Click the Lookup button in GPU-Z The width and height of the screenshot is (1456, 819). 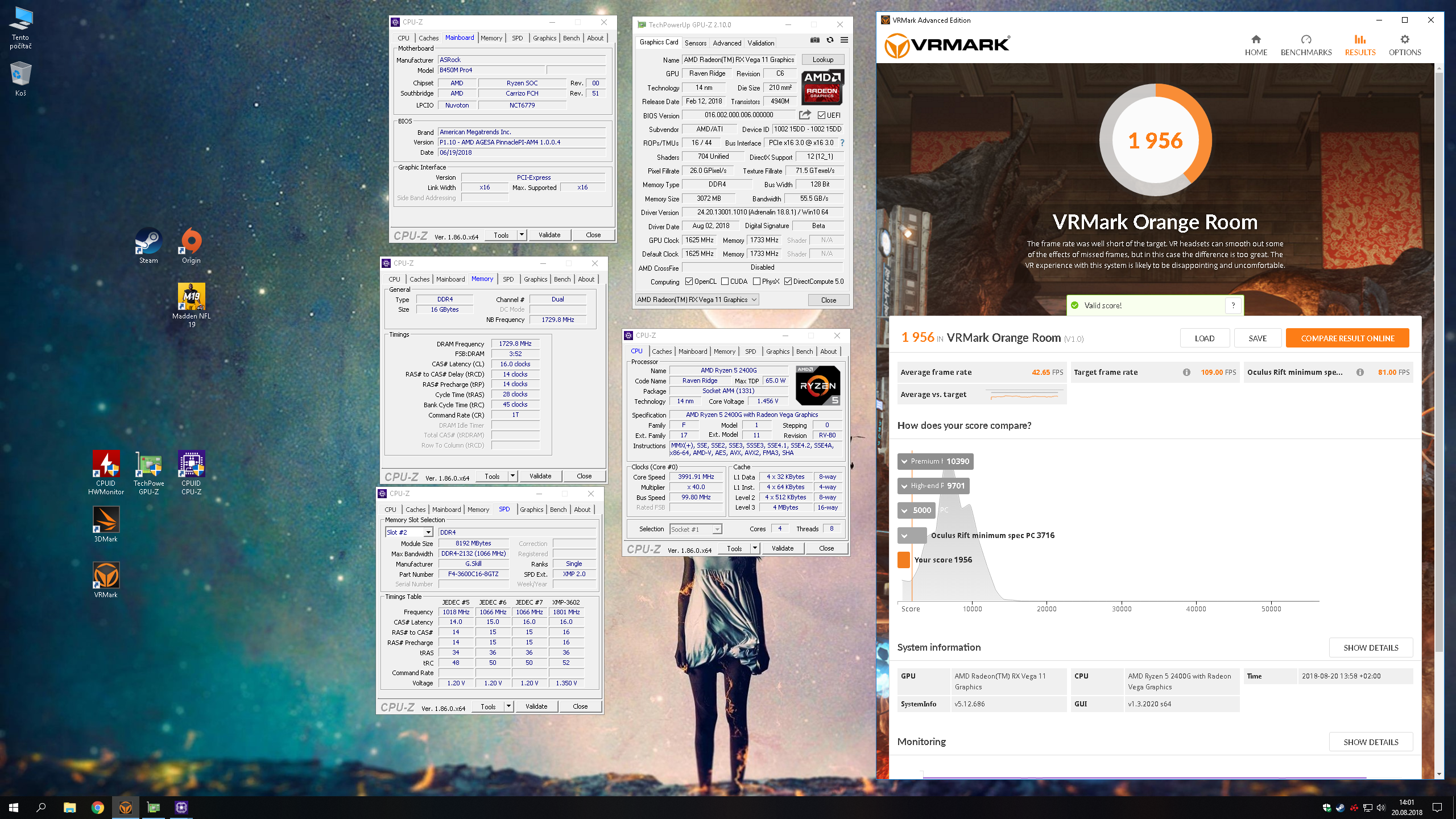(x=822, y=59)
